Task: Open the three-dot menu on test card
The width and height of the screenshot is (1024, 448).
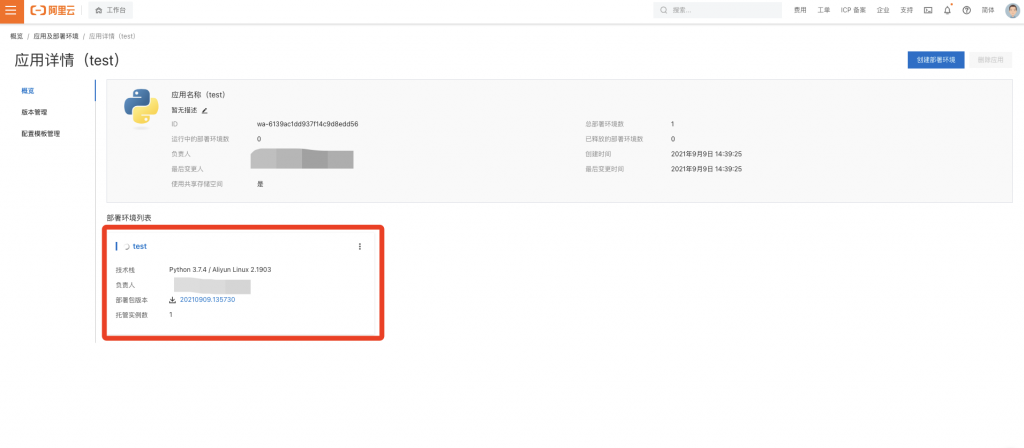Action: (x=360, y=246)
